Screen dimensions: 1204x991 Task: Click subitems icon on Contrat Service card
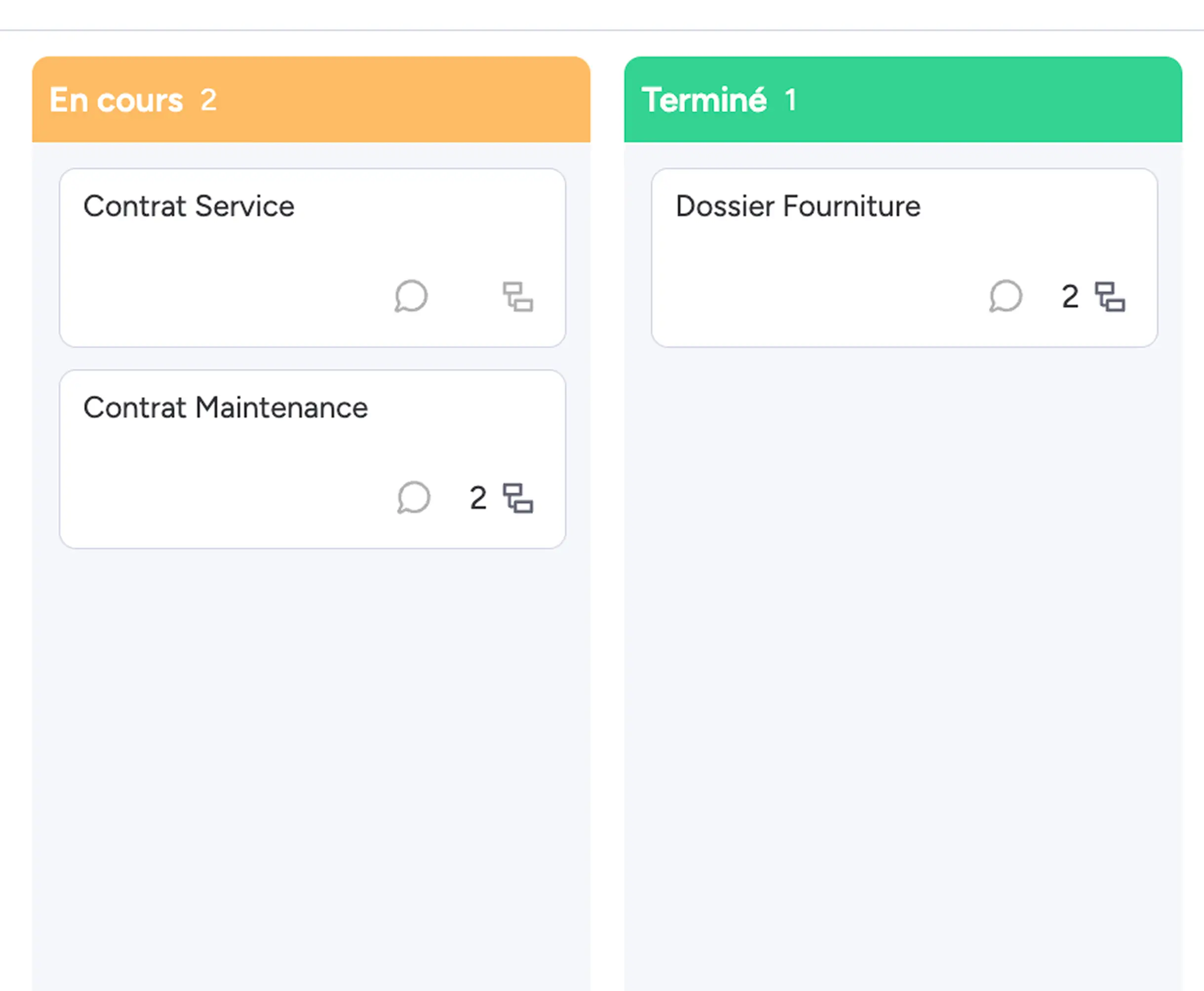pyautogui.click(x=517, y=297)
